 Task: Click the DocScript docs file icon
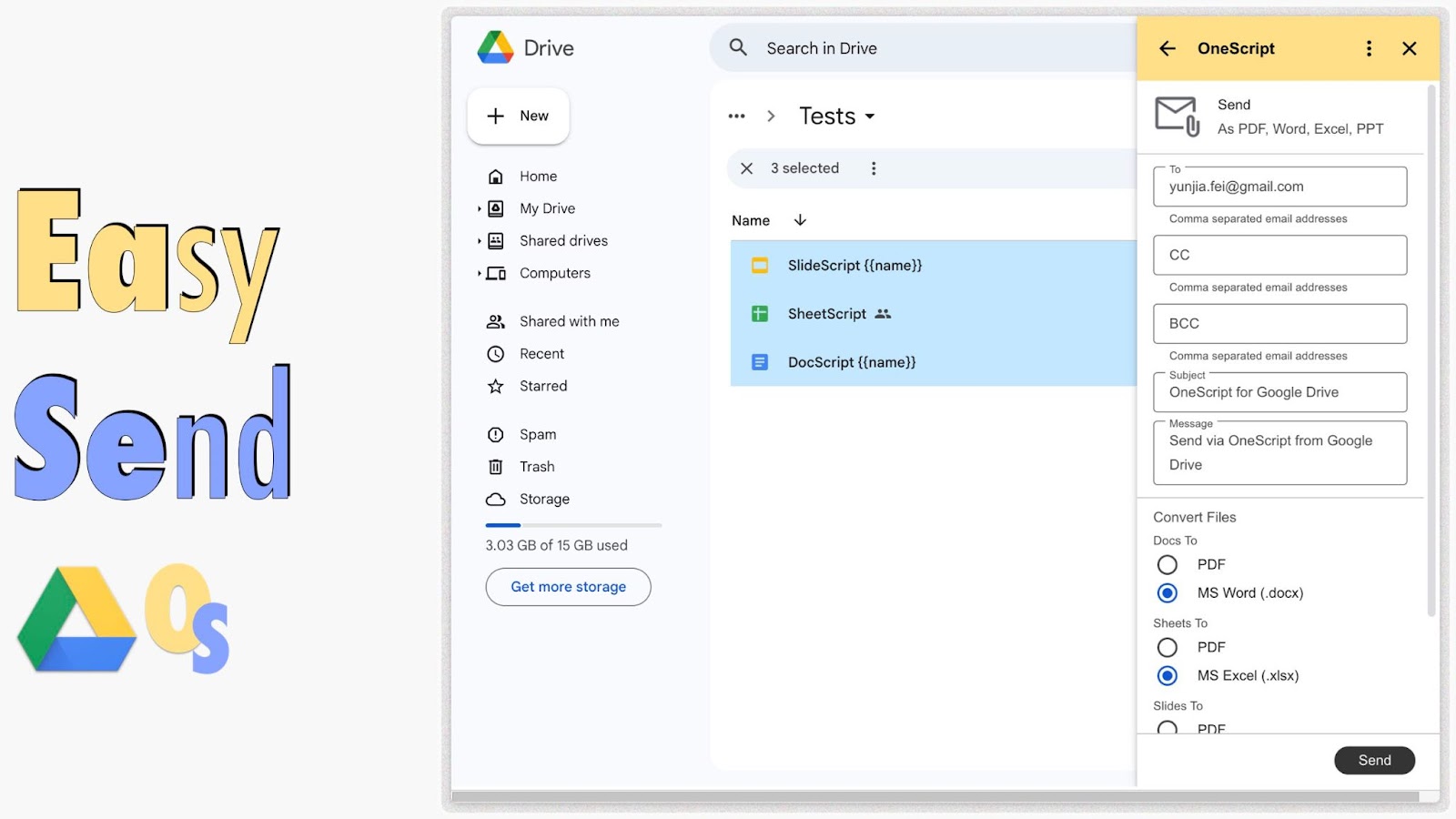[x=760, y=362]
